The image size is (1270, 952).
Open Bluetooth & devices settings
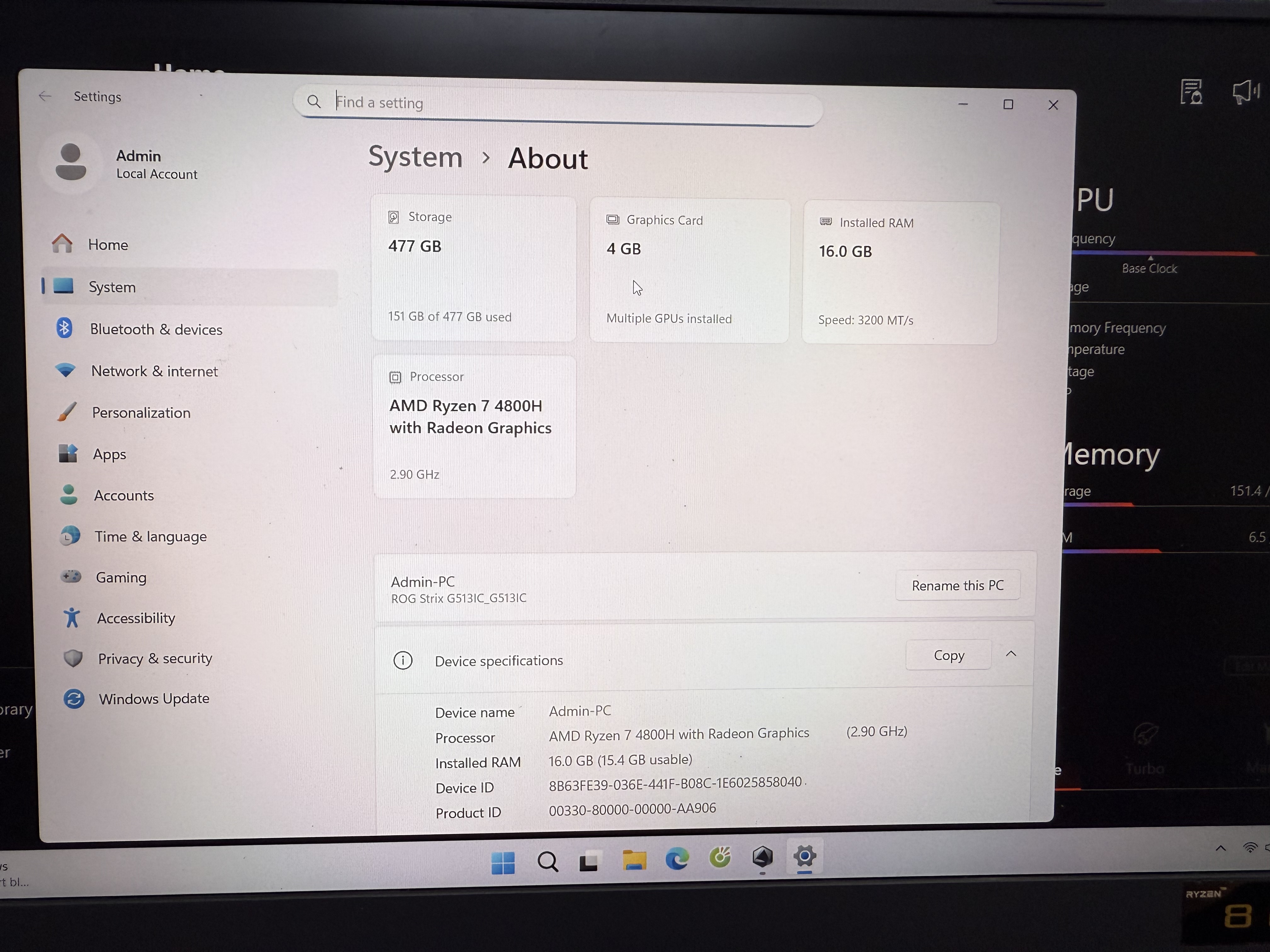(156, 329)
